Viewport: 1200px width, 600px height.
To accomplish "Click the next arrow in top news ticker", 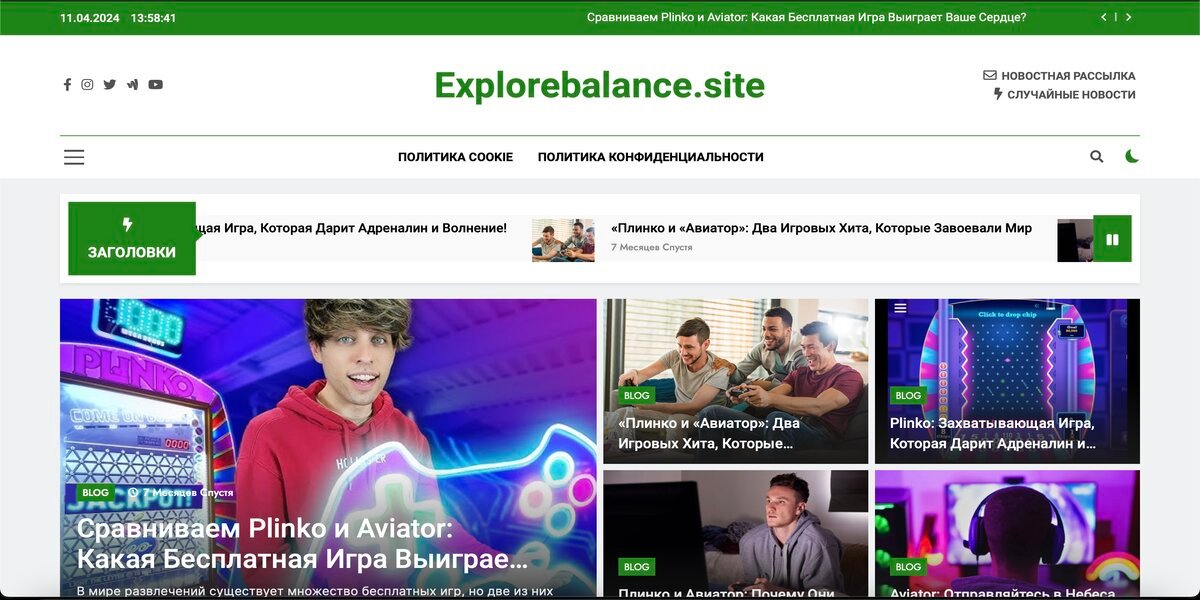I will 1131,17.
